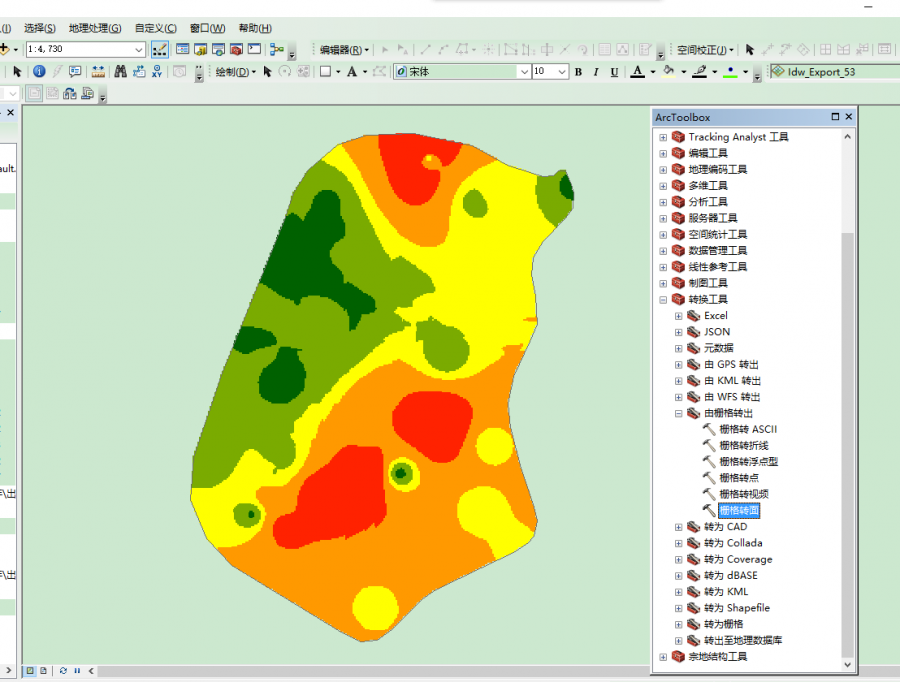The image size is (900, 682).
Task: Click the font color swatch
Action: tap(637, 72)
